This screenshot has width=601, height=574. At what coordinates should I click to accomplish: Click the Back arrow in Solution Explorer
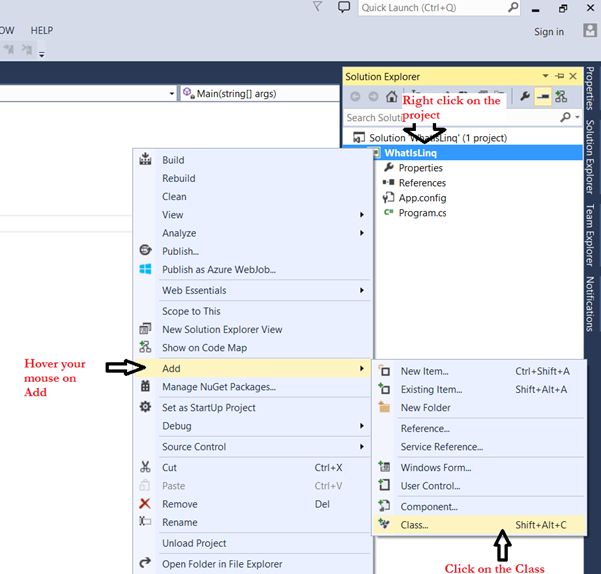(355, 97)
